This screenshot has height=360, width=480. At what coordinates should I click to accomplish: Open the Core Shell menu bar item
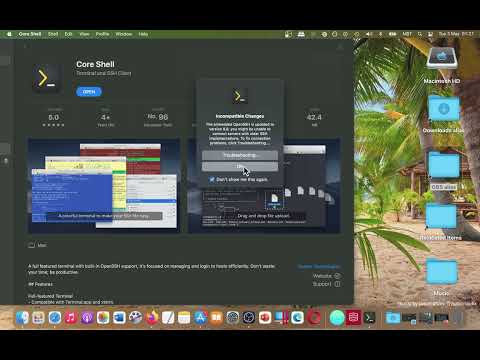pos(30,34)
